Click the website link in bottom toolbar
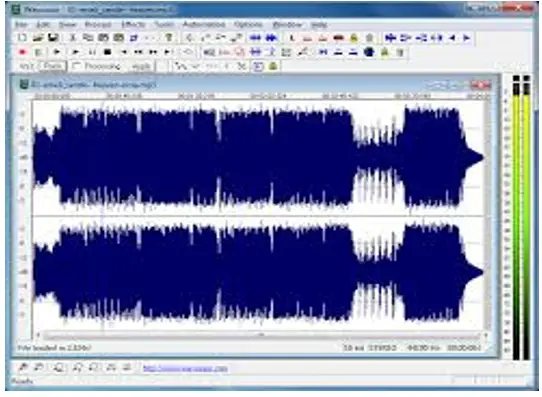The image size is (542, 397). [185, 368]
